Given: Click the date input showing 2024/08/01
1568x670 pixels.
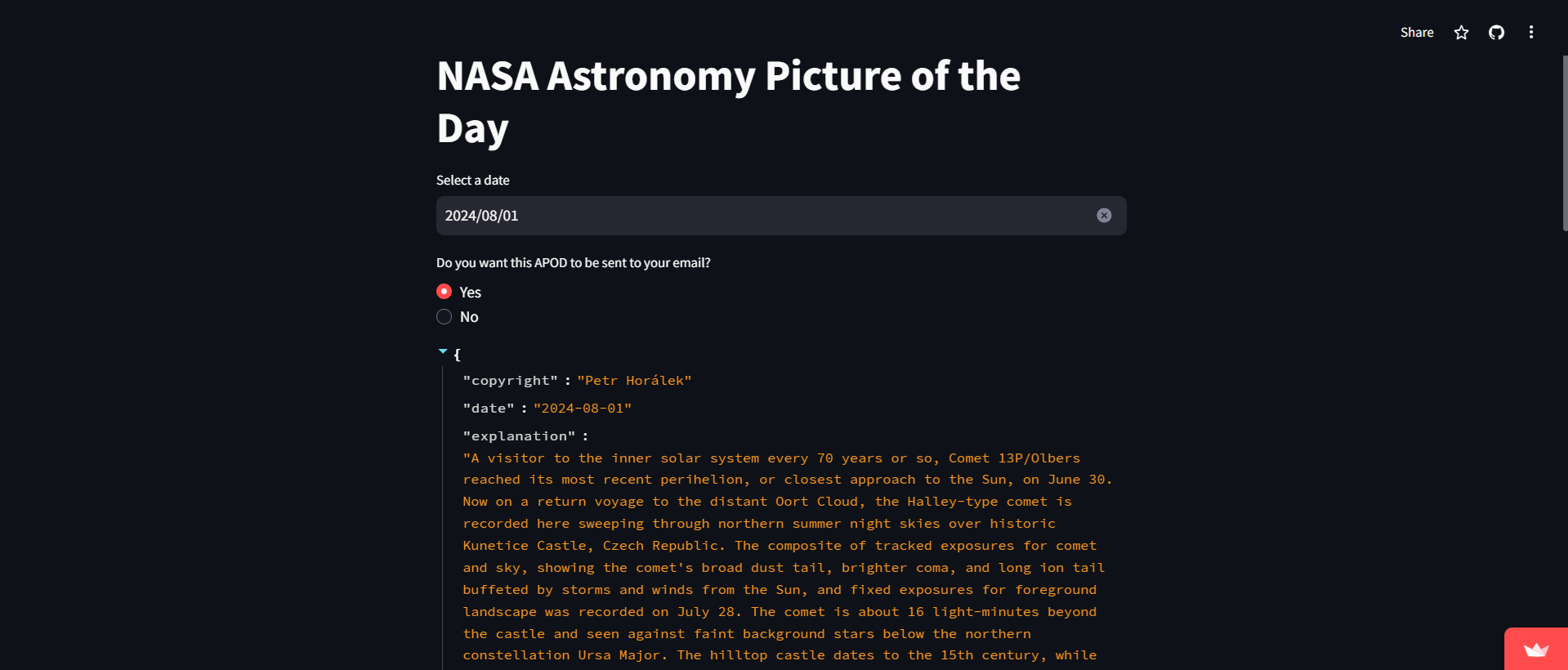Looking at the screenshot, I should coord(735,216).
